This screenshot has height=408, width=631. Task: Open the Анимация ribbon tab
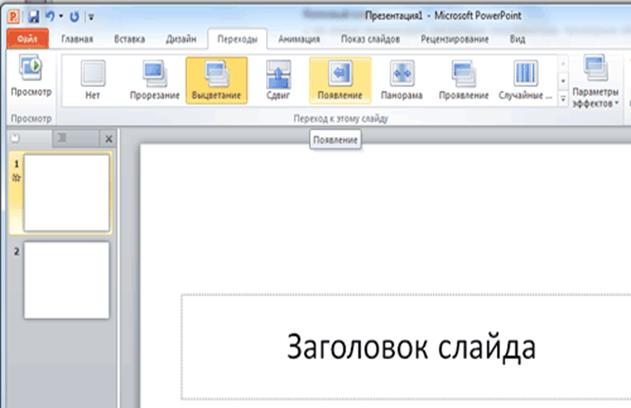[299, 39]
